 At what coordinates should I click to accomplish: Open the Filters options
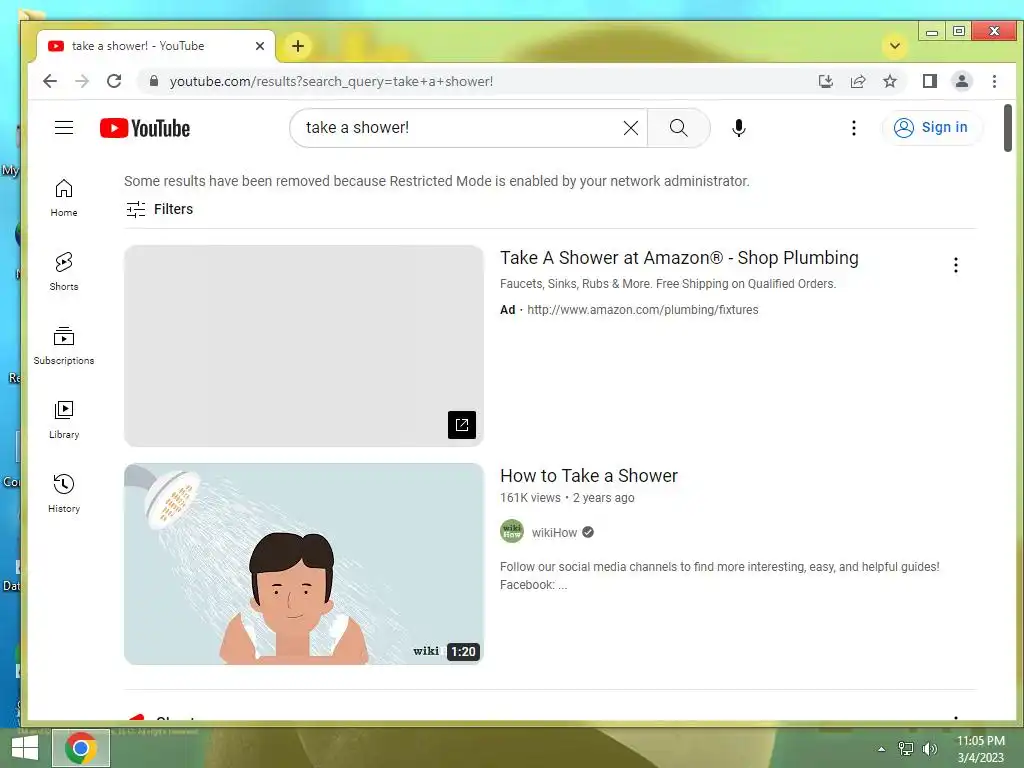159,209
